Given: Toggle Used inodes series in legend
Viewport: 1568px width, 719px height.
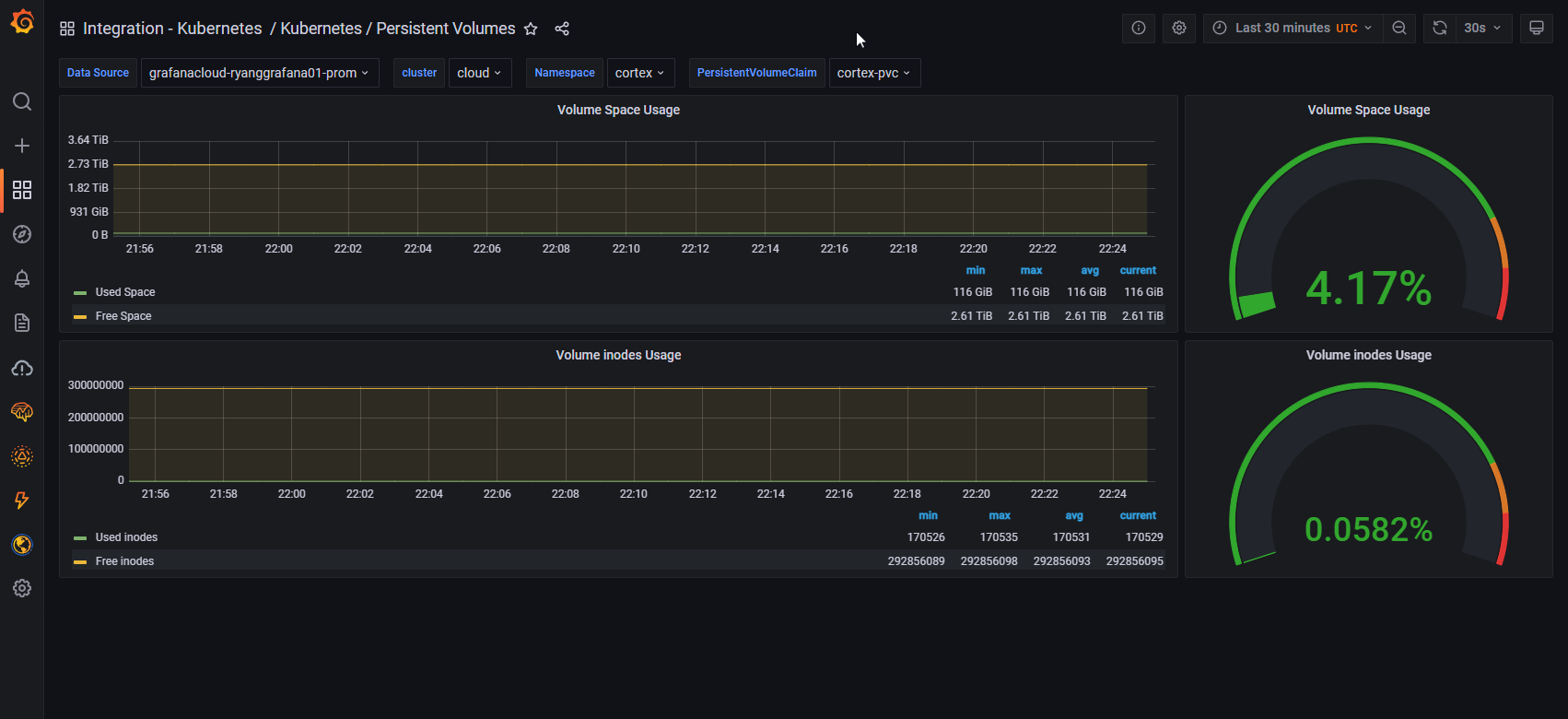Looking at the screenshot, I should (x=126, y=537).
